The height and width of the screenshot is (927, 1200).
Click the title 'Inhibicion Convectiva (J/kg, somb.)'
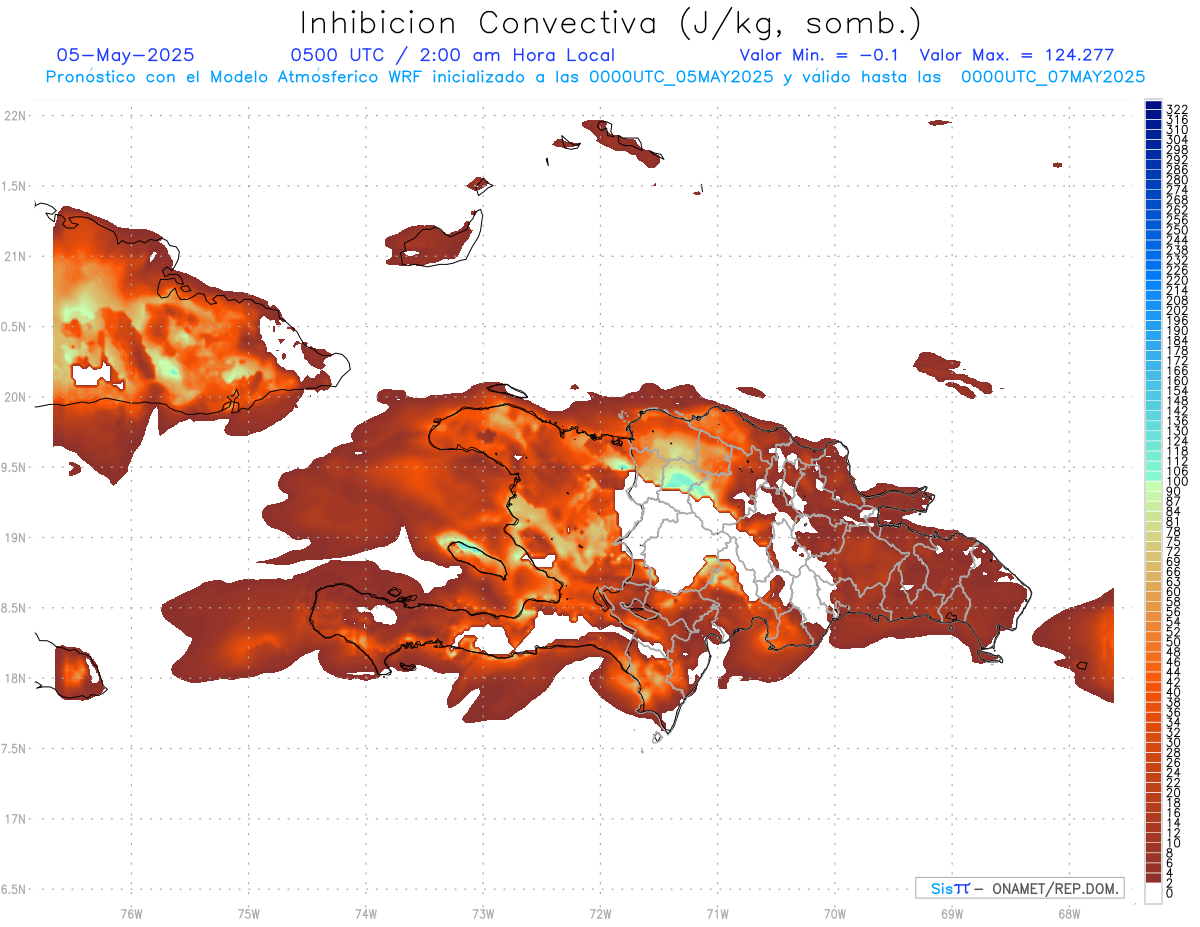pos(611,24)
